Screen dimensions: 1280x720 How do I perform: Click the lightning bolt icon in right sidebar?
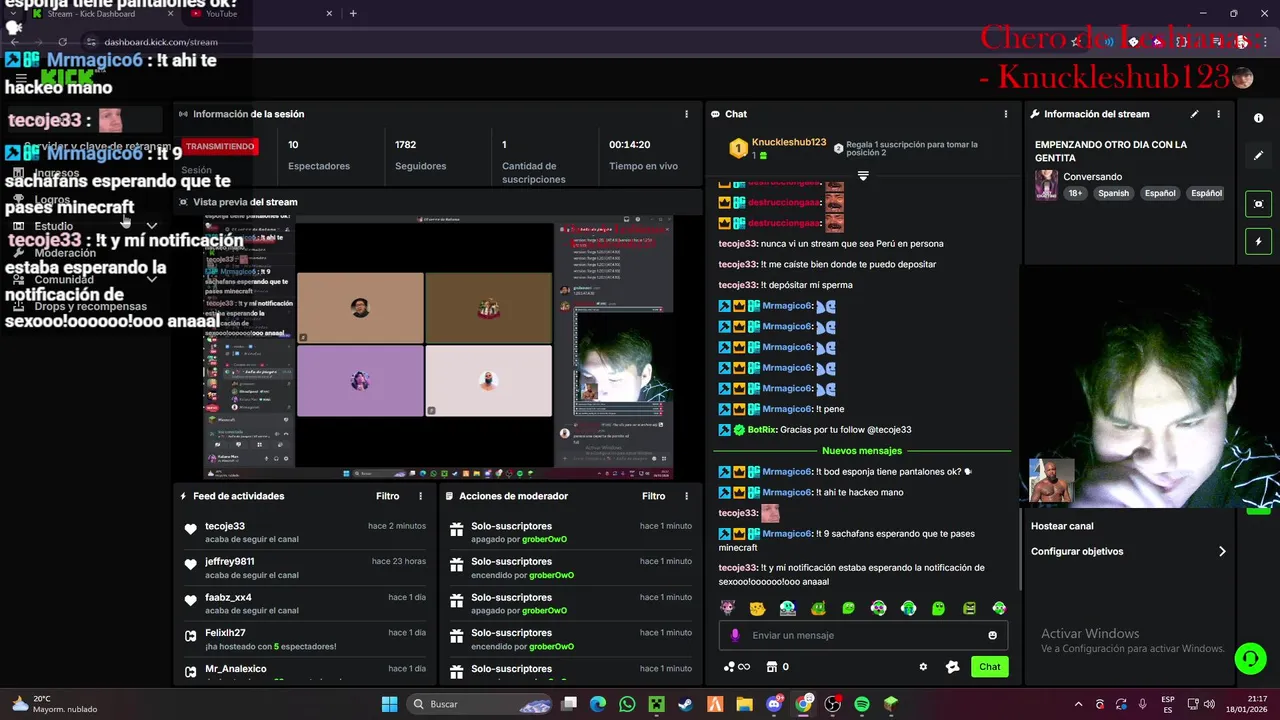click(x=1258, y=241)
